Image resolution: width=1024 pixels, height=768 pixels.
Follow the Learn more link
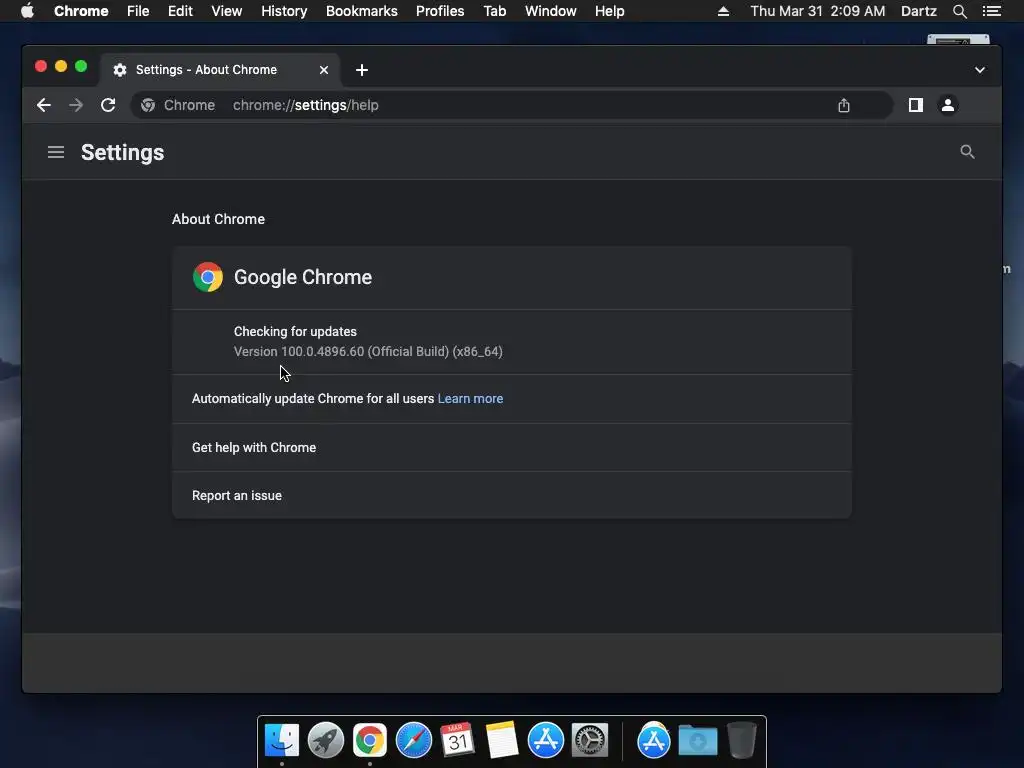tap(470, 398)
